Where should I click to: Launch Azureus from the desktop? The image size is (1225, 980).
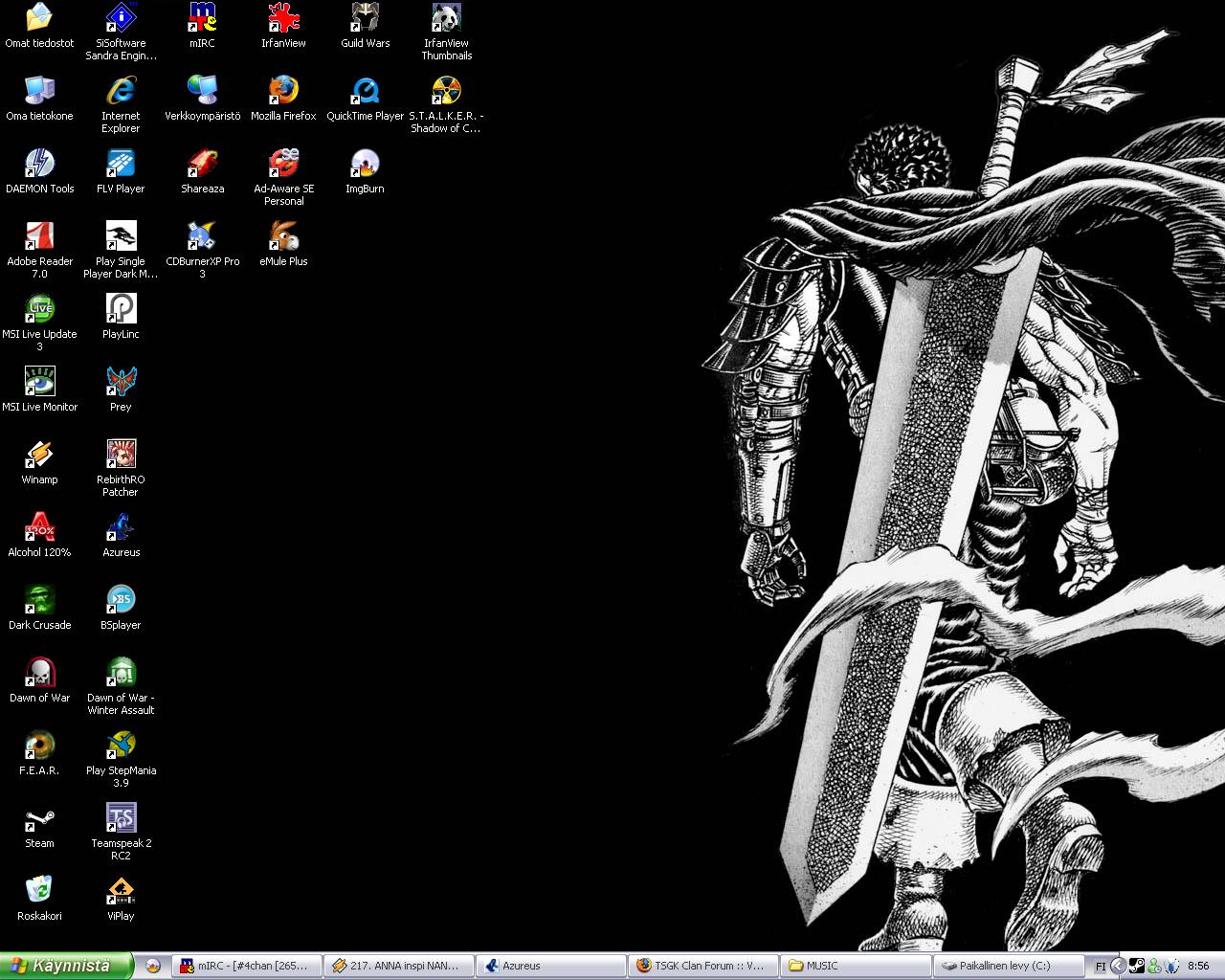tap(120, 524)
